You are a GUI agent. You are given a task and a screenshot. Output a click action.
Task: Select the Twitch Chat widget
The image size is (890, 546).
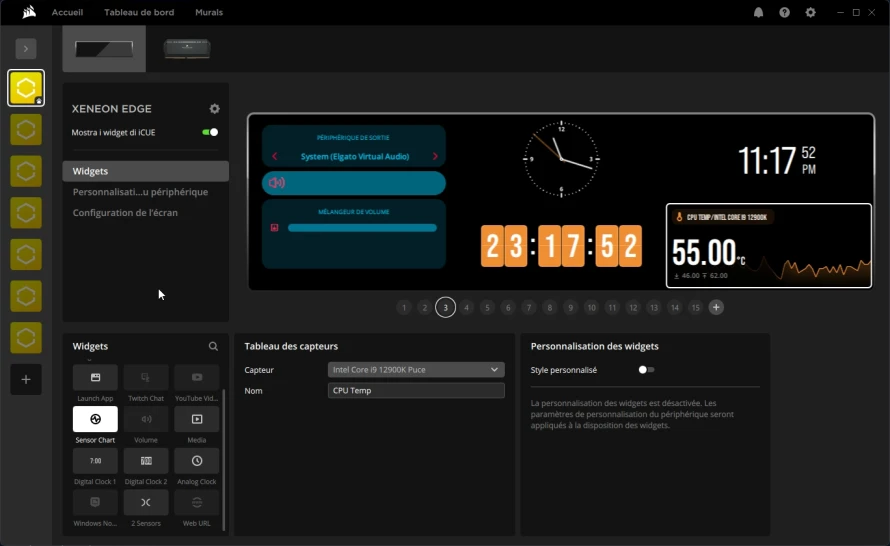click(x=146, y=377)
